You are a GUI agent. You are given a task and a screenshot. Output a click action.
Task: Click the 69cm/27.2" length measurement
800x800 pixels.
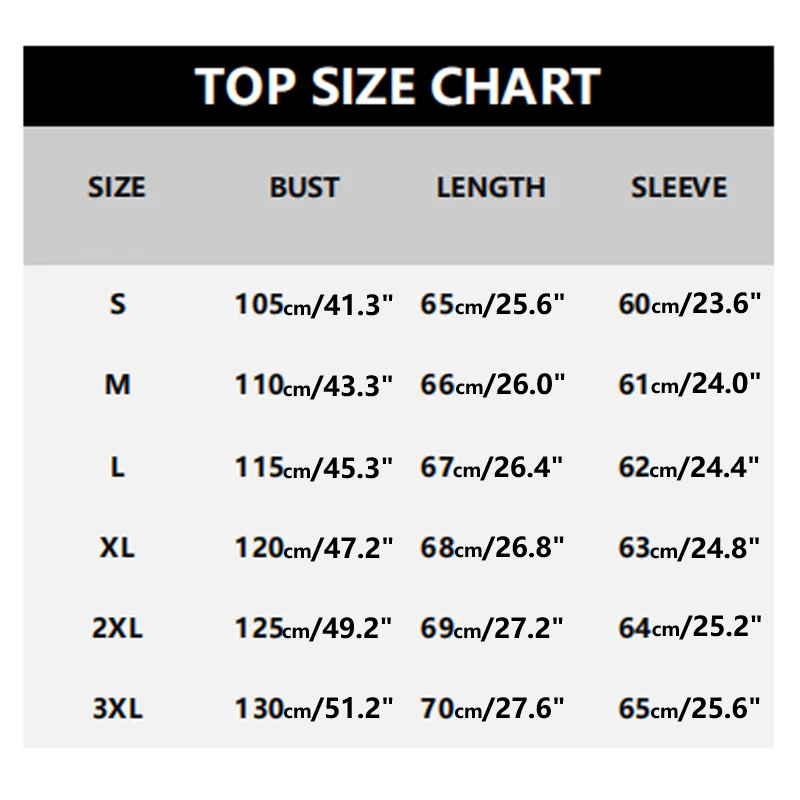[493, 628]
